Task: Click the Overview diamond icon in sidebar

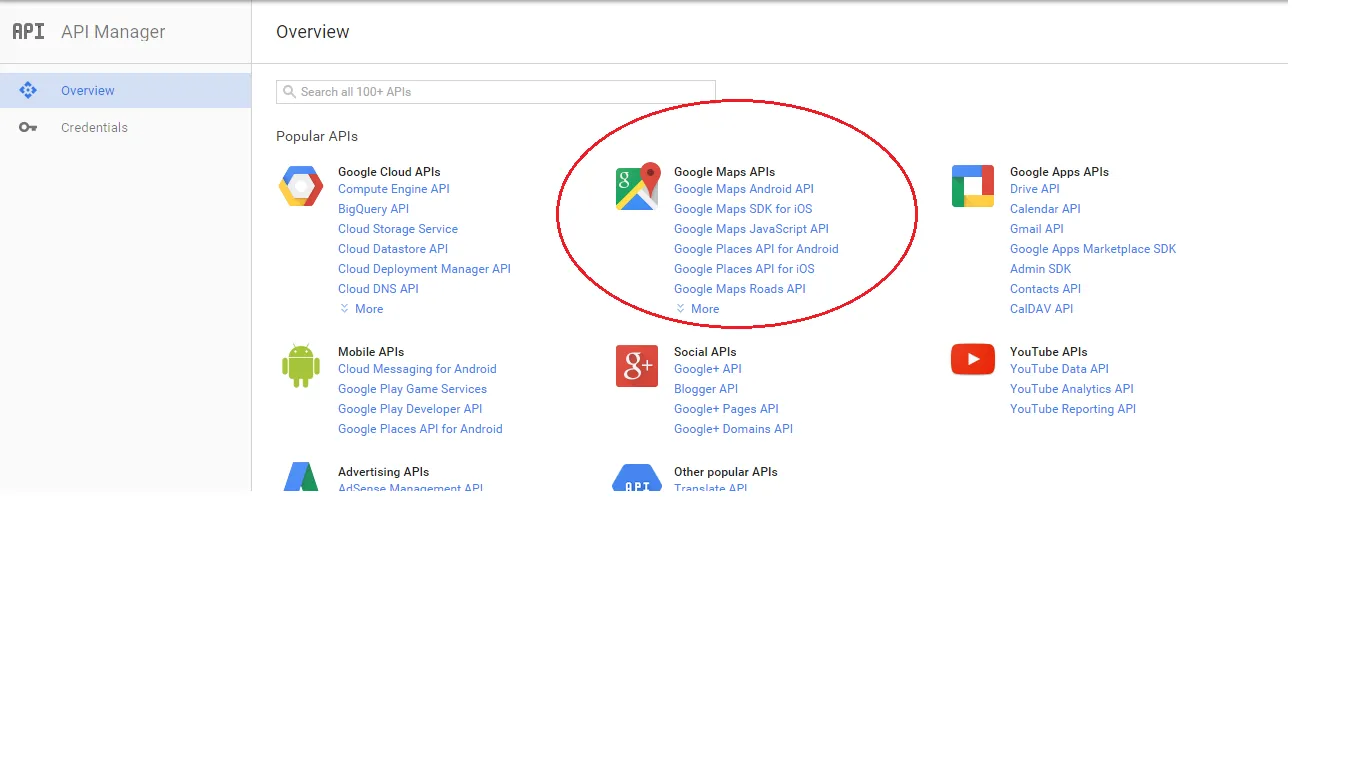Action: point(28,90)
